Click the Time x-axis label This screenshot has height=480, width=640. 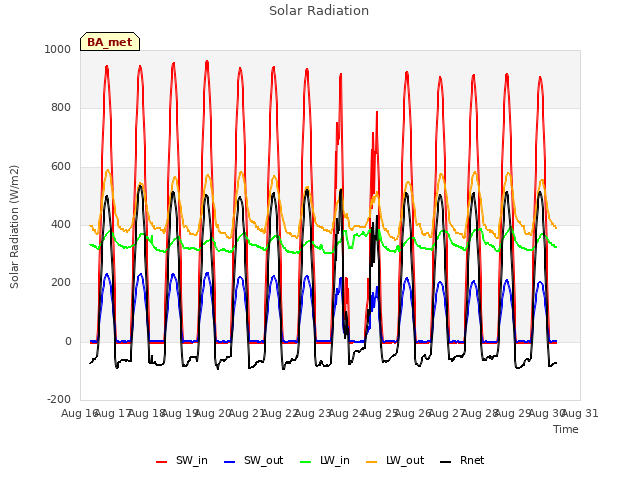(566, 429)
